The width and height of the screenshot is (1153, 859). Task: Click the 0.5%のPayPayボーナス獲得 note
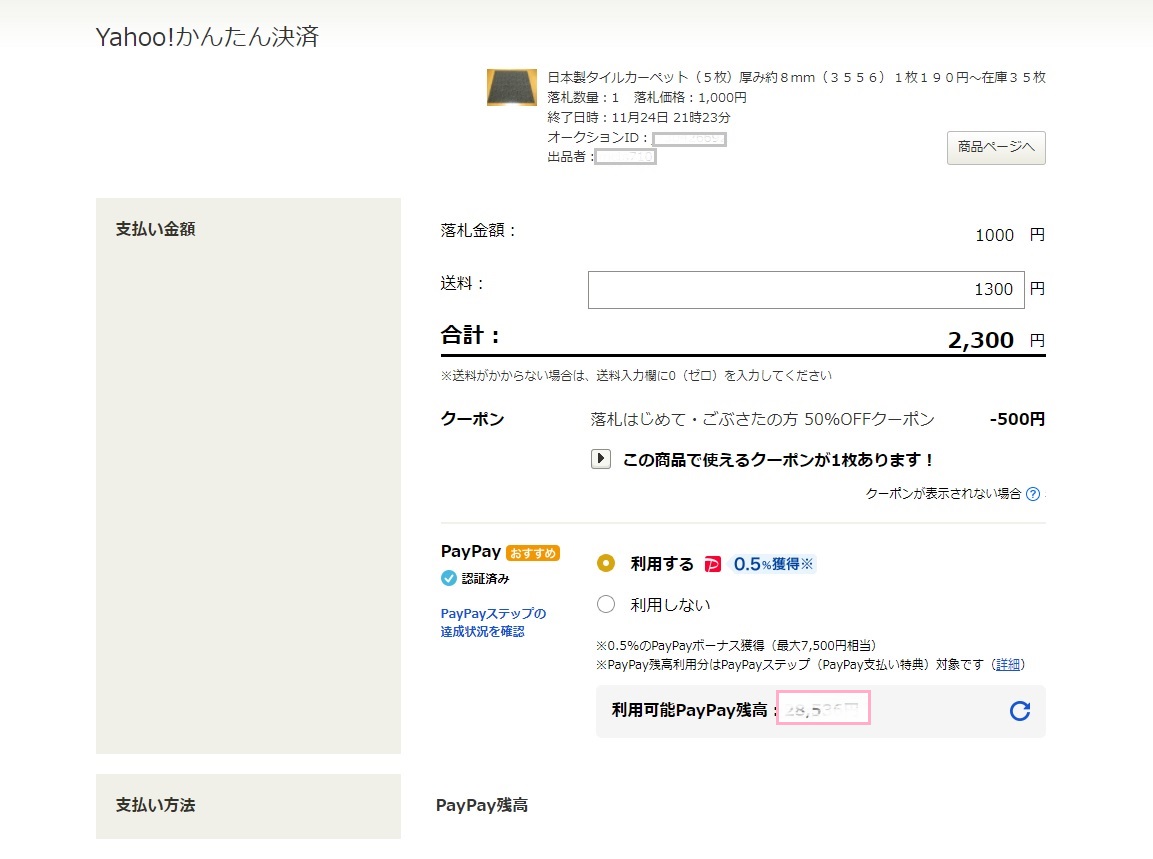tap(736, 646)
